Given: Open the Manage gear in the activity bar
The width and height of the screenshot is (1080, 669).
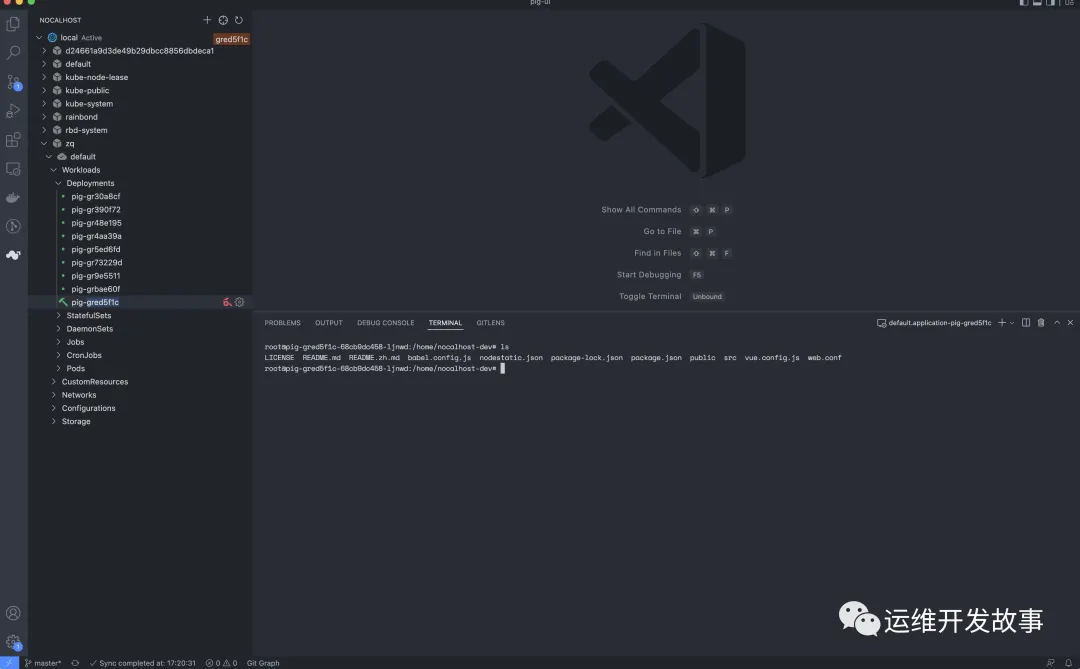Looking at the screenshot, I should pos(13,642).
